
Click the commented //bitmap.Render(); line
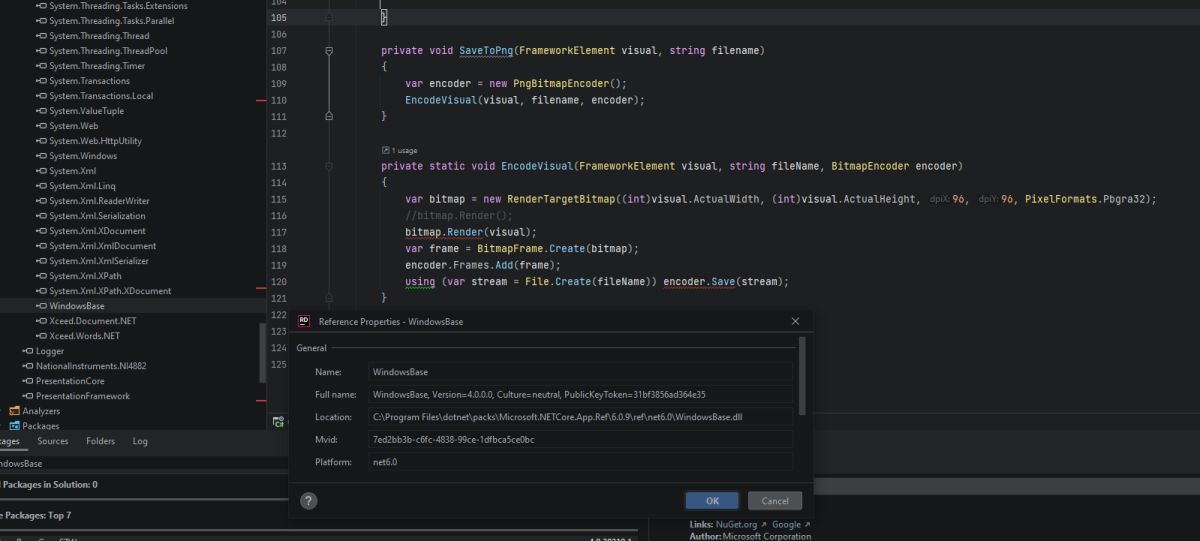point(459,215)
